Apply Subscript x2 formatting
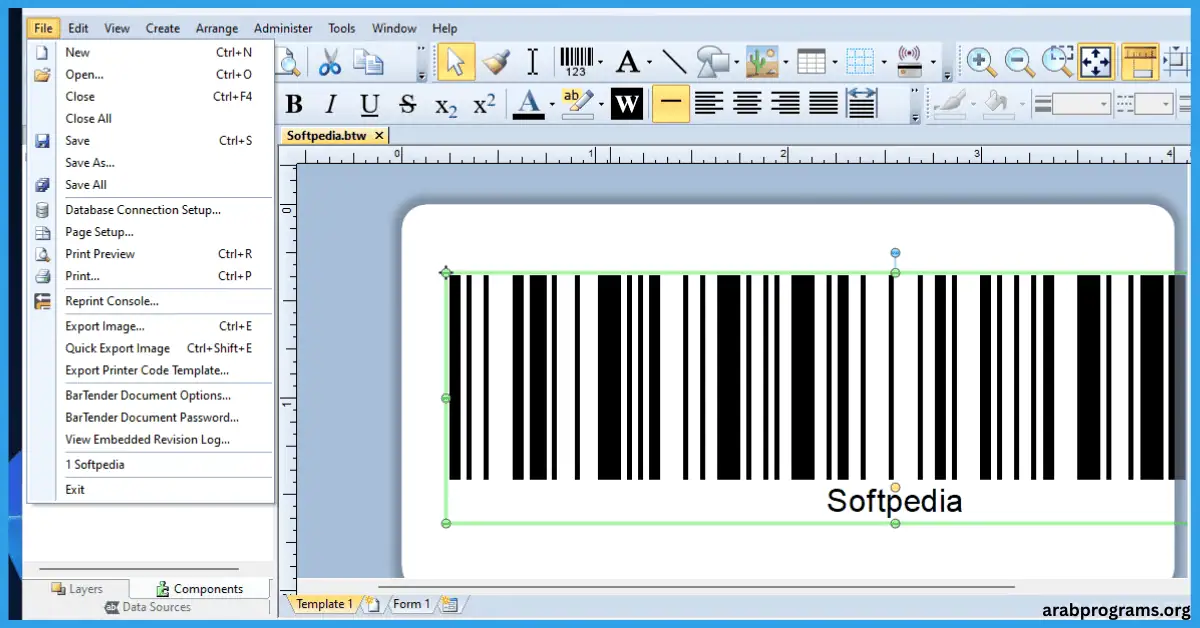This screenshot has height=628, width=1200. [446, 105]
